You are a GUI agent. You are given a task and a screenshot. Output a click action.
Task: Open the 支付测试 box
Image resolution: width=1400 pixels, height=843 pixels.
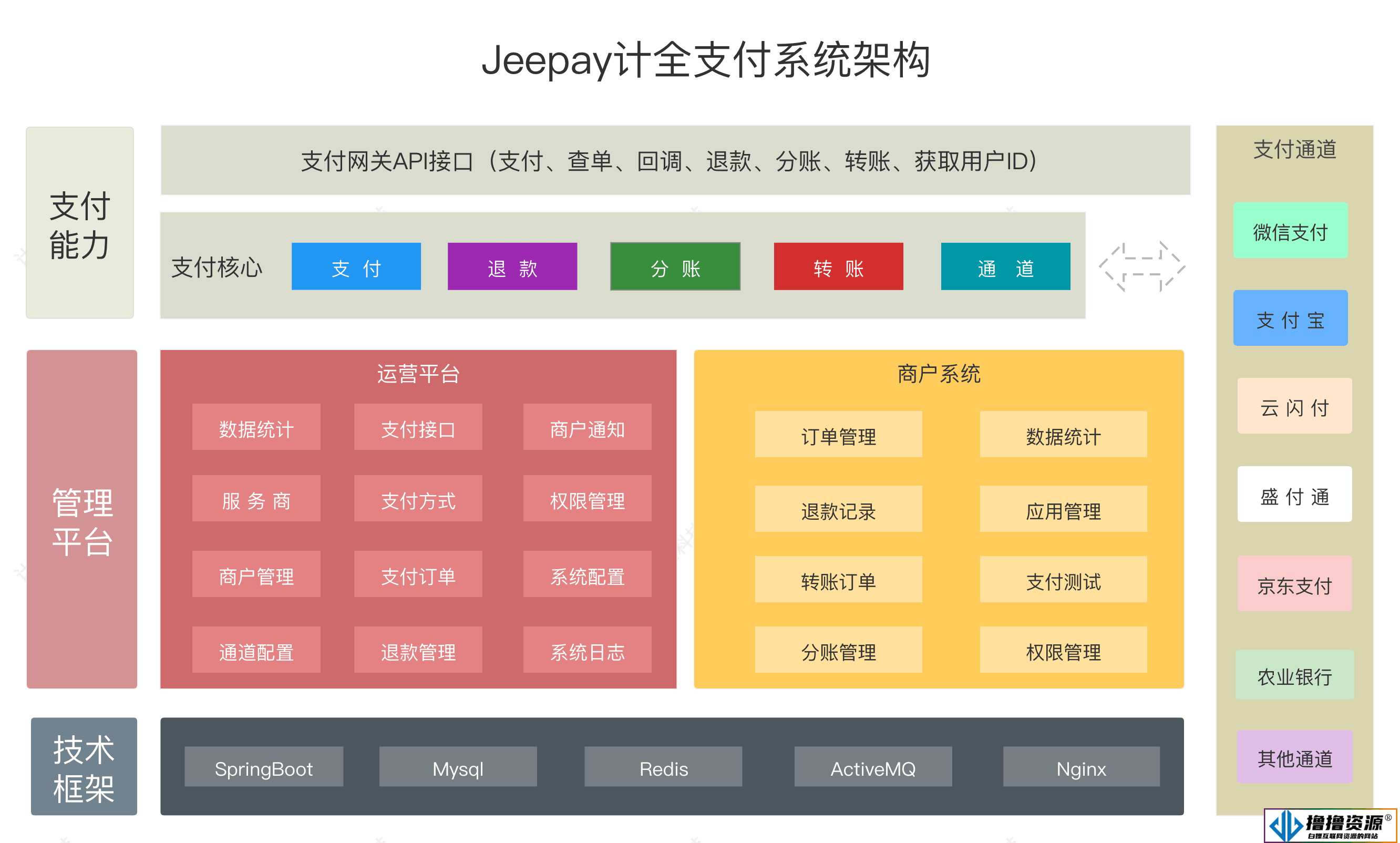click(1063, 579)
